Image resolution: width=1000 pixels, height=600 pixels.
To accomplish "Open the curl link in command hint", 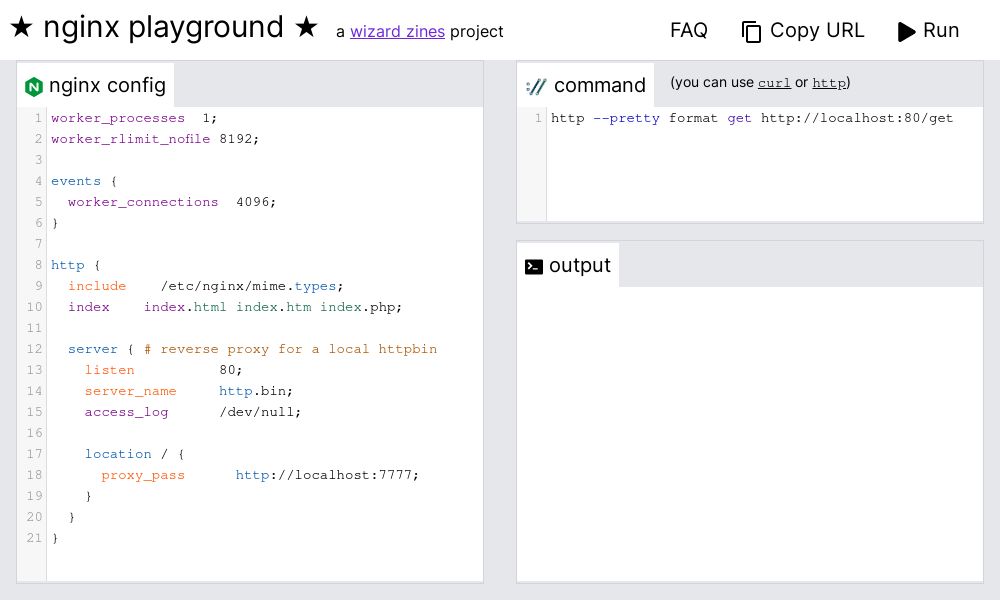I will click(x=774, y=83).
